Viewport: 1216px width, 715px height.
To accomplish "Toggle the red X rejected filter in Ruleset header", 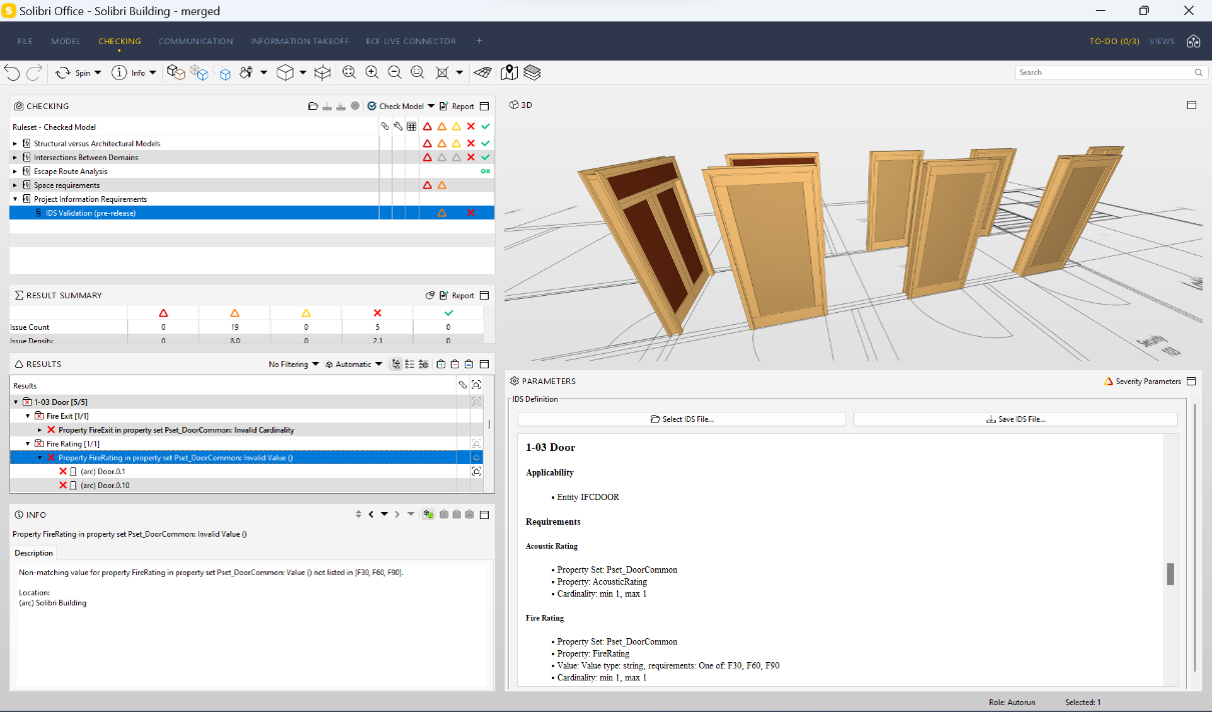I will (x=471, y=127).
